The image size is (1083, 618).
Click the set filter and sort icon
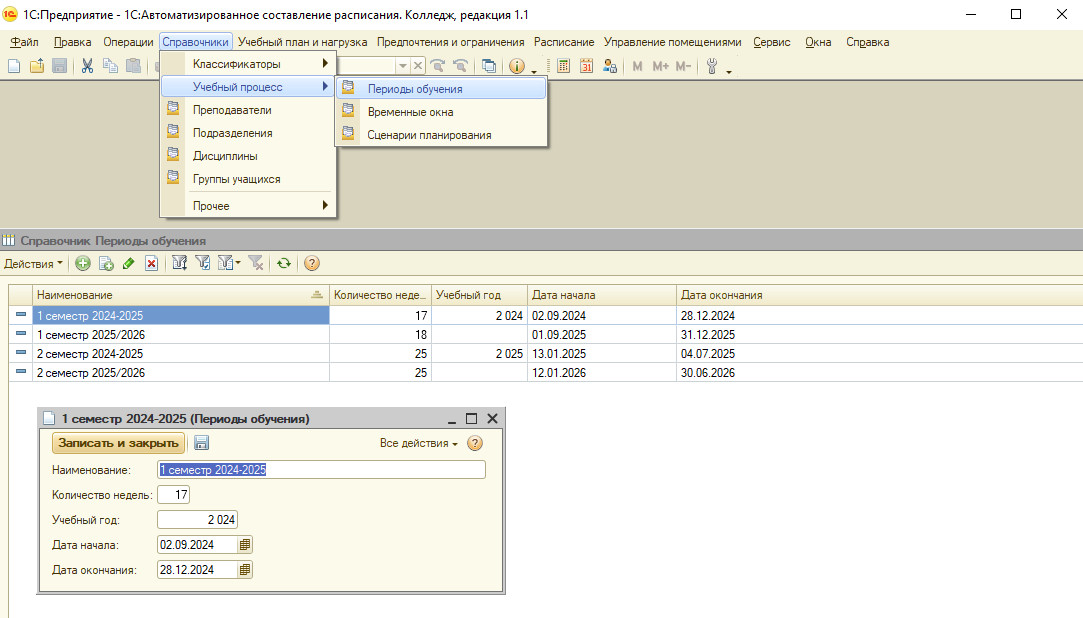point(180,263)
